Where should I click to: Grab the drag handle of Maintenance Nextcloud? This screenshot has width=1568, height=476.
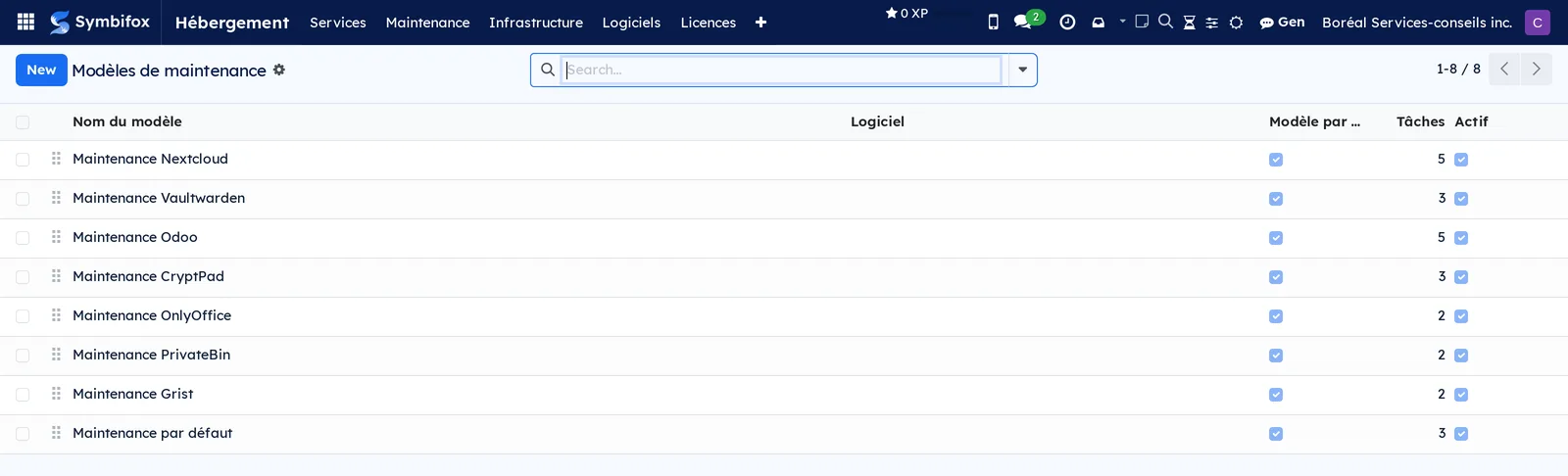[56, 159]
